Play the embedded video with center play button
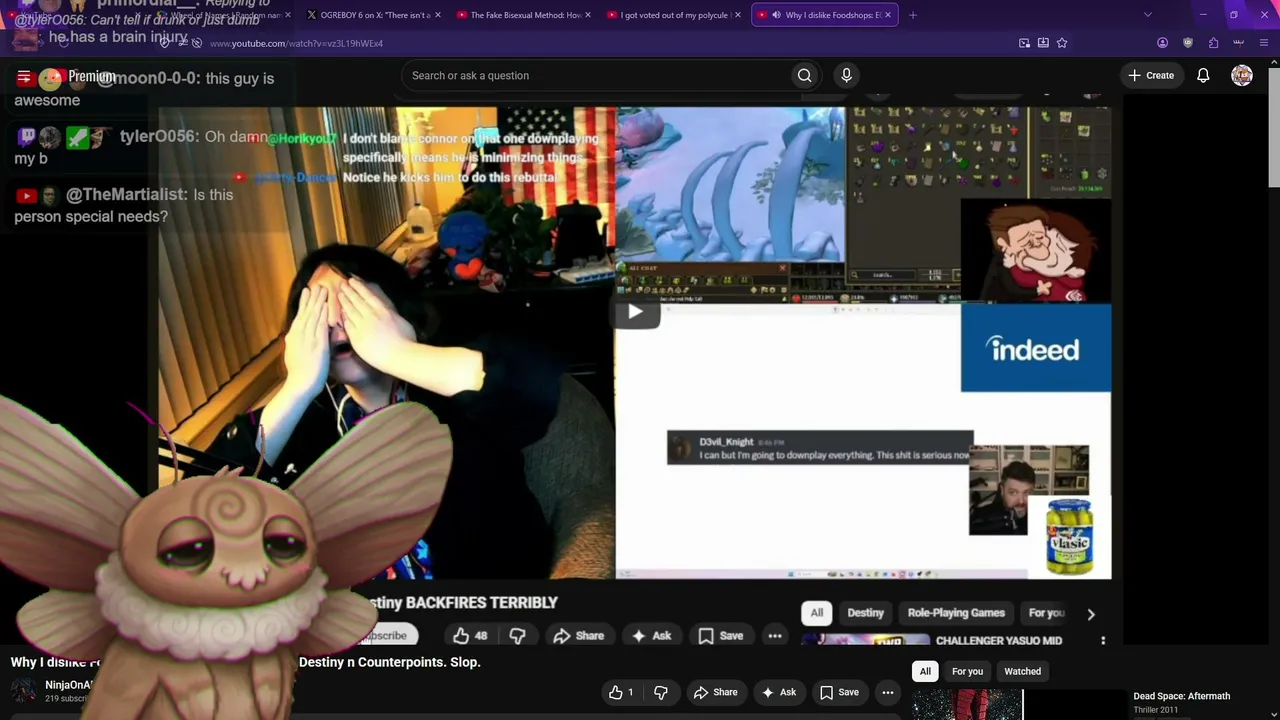The width and height of the screenshot is (1280, 720). coord(635,311)
